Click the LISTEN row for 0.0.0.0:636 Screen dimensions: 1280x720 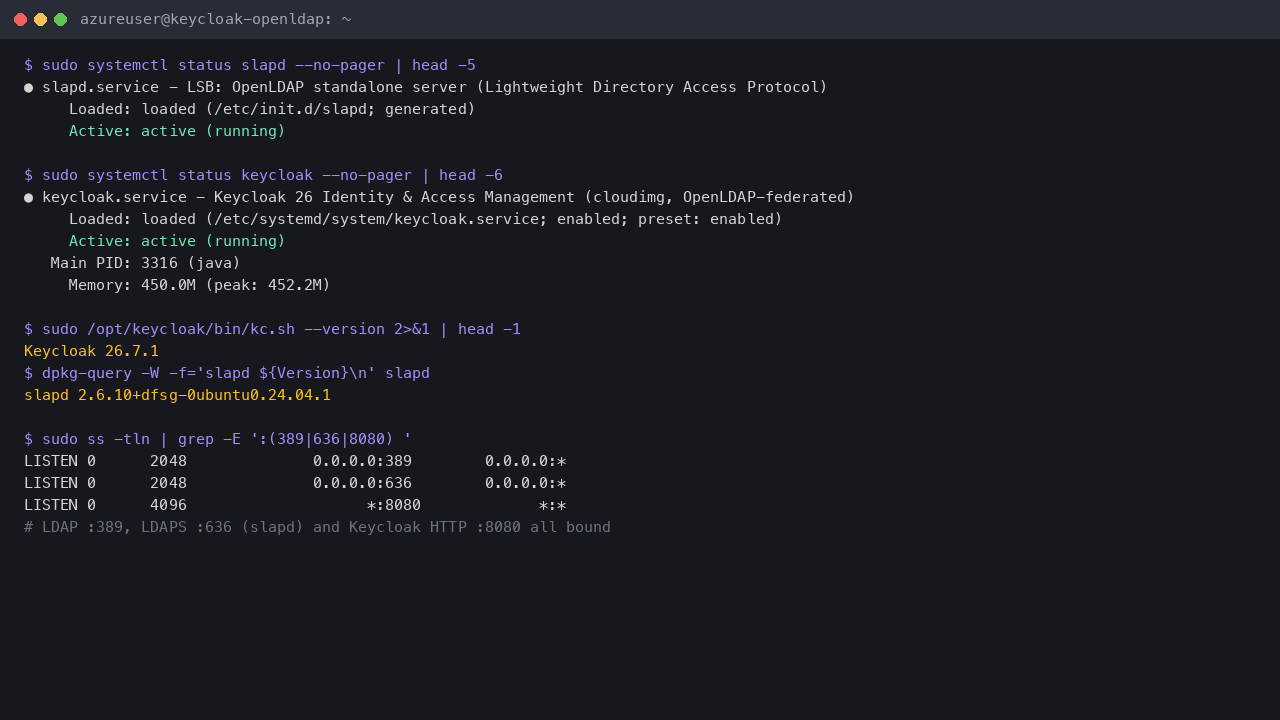click(295, 483)
